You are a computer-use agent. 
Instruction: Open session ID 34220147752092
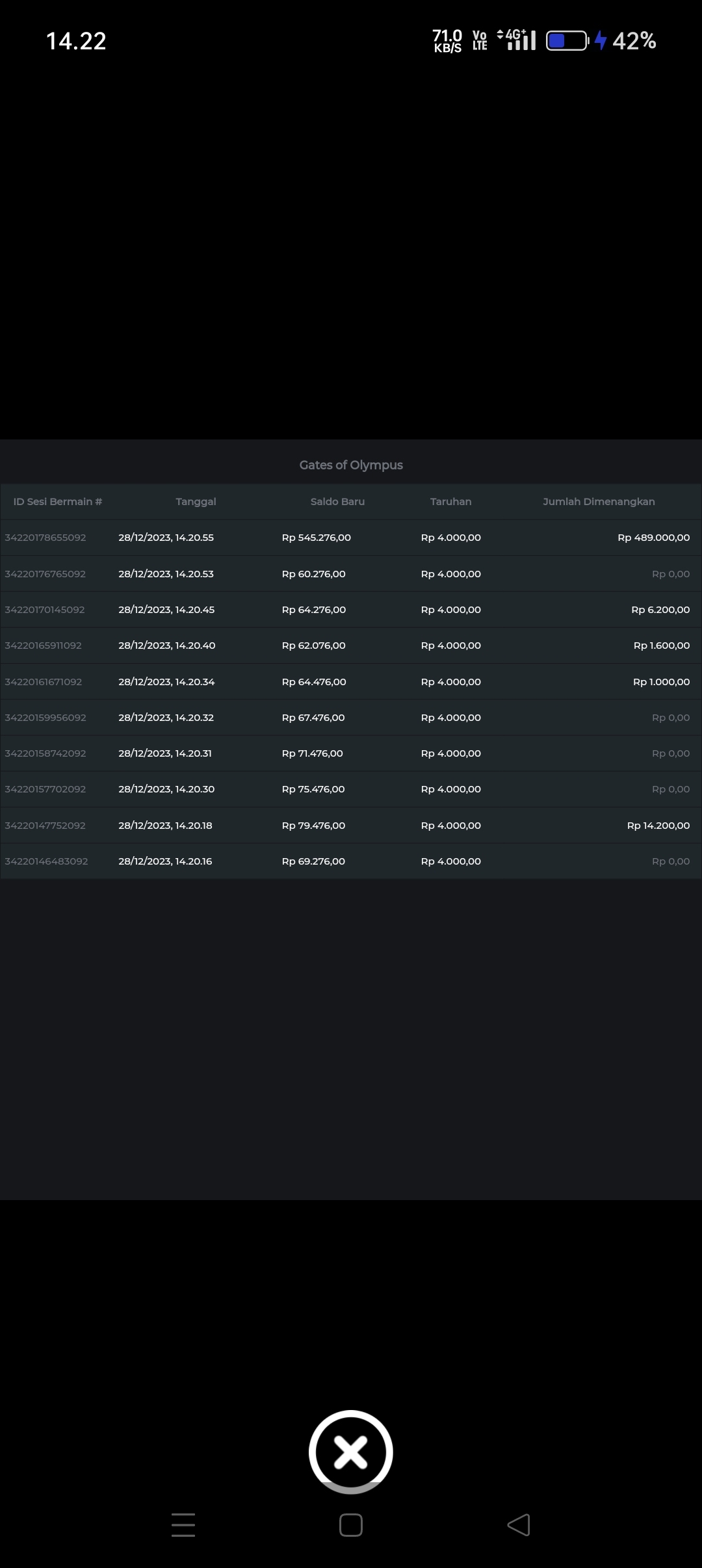pos(45,826)
